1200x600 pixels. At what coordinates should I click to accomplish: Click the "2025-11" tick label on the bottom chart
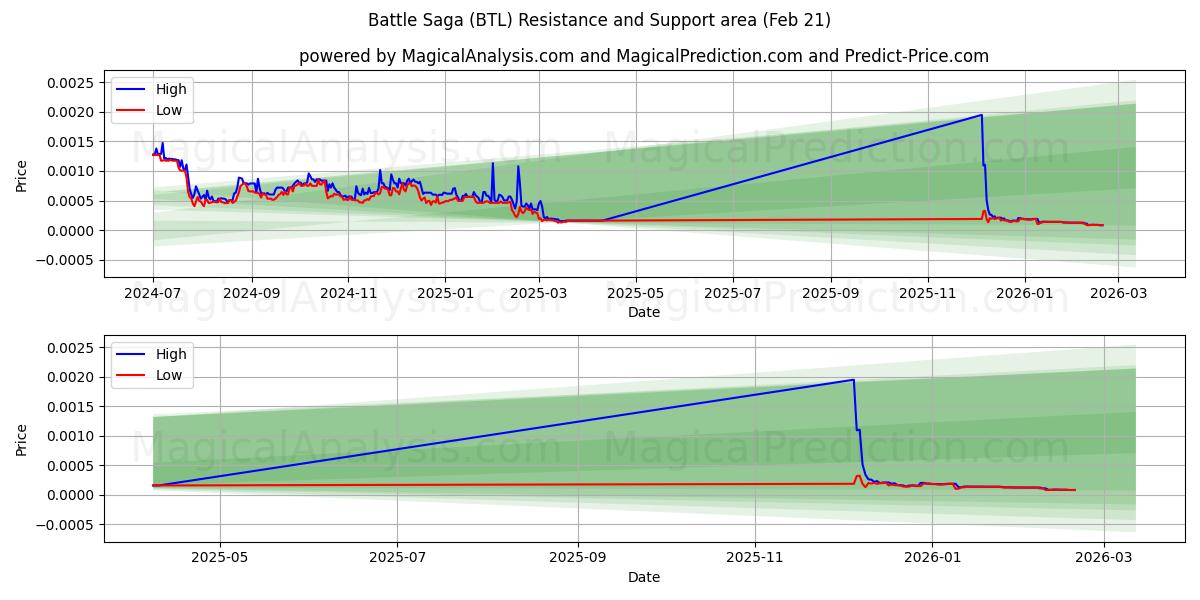pyautogui.click(x=755, y=559)
